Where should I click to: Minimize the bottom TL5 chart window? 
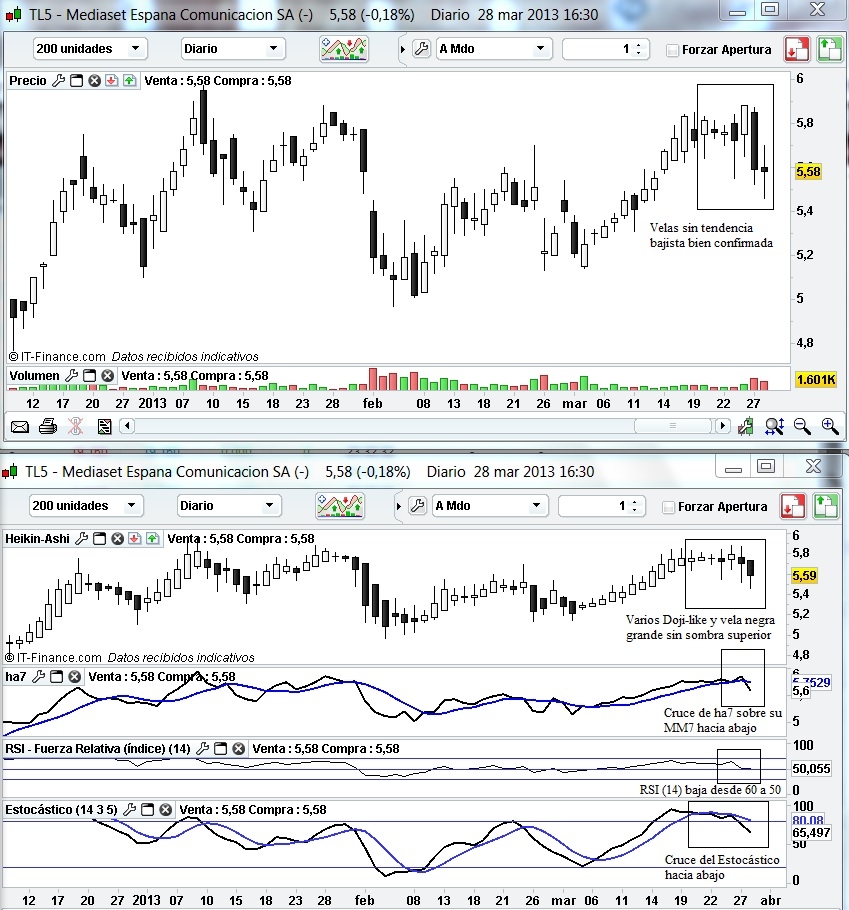point(734,467)
